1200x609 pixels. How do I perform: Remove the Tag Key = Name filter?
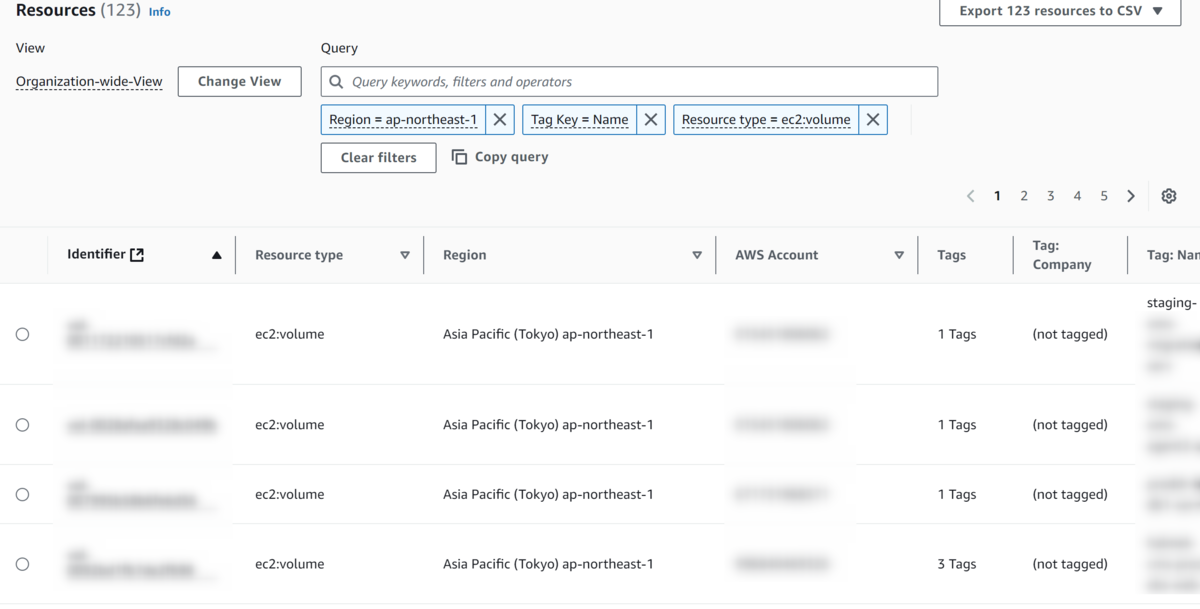(x=651, y=120)
